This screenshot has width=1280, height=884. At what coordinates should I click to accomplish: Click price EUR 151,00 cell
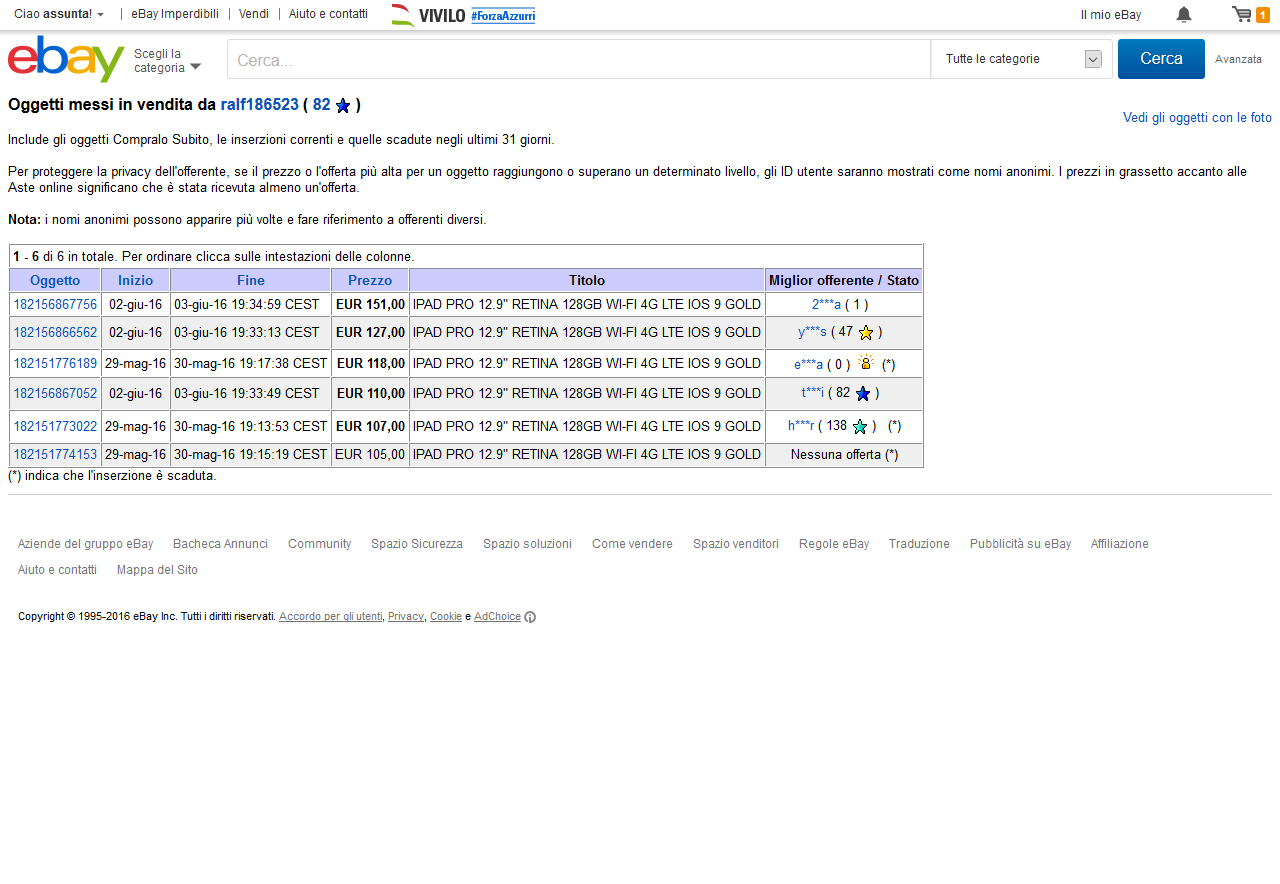click(x=370, y=304)
